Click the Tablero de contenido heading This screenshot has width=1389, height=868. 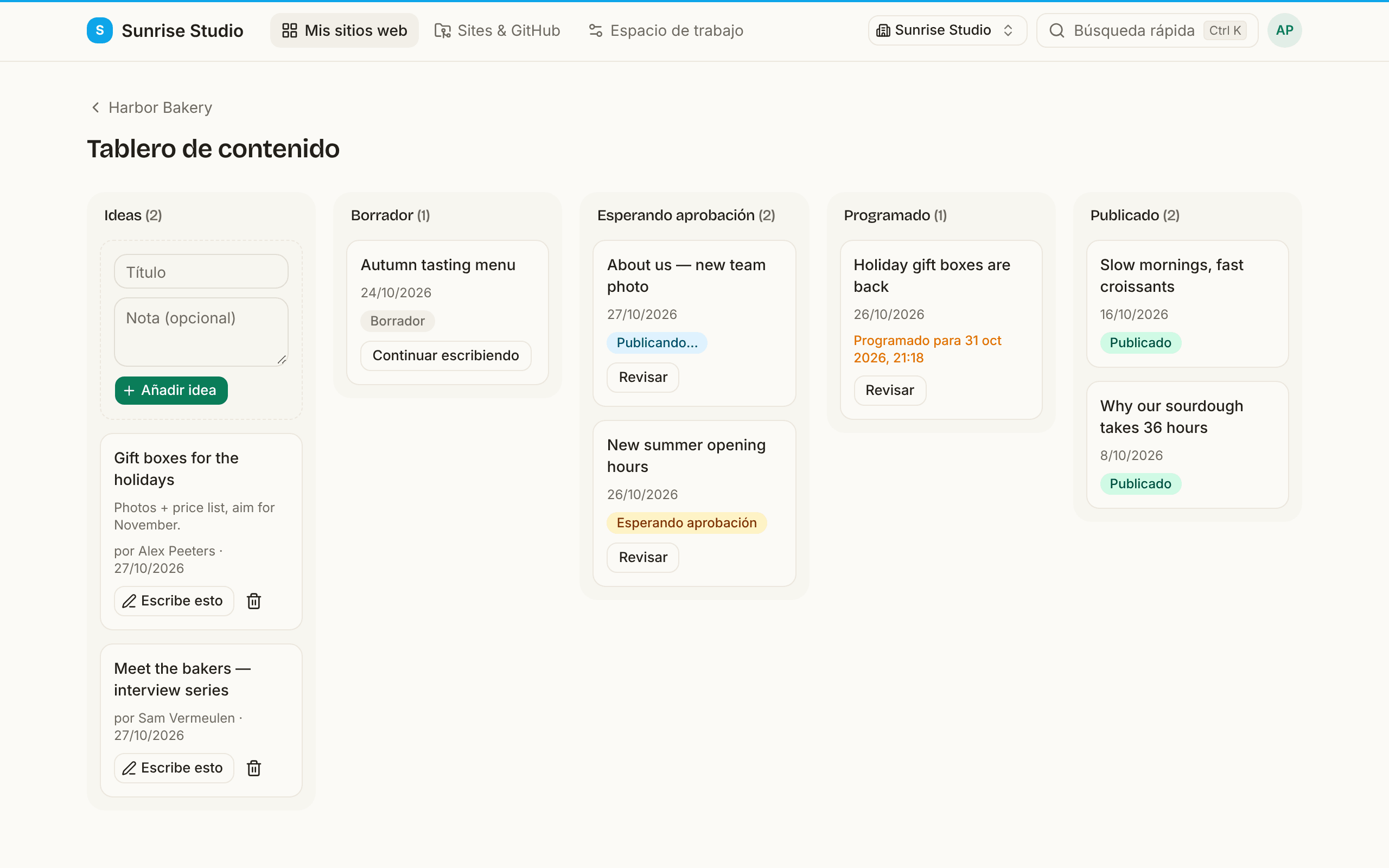[213, 149]
